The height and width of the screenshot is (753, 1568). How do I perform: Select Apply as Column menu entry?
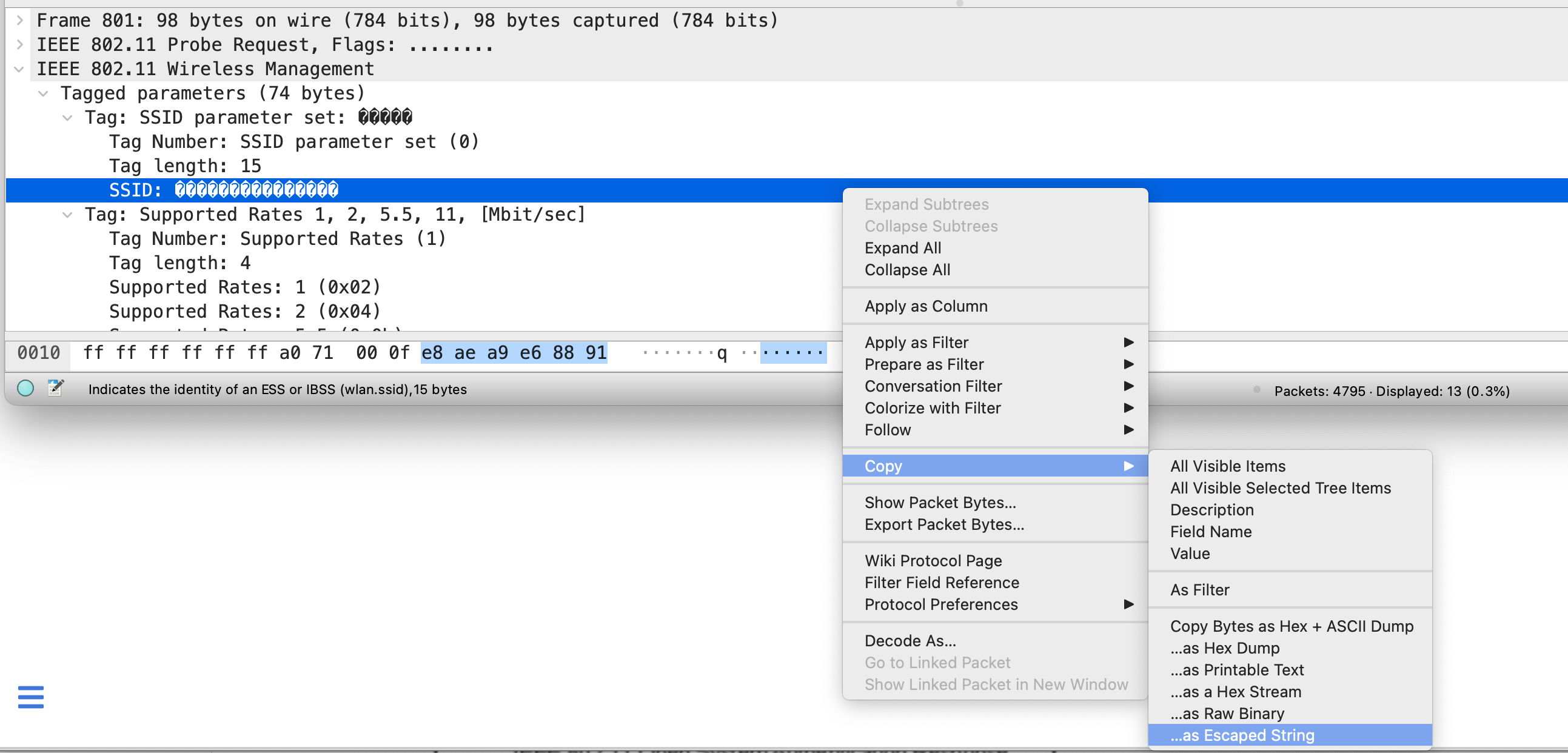925,306
